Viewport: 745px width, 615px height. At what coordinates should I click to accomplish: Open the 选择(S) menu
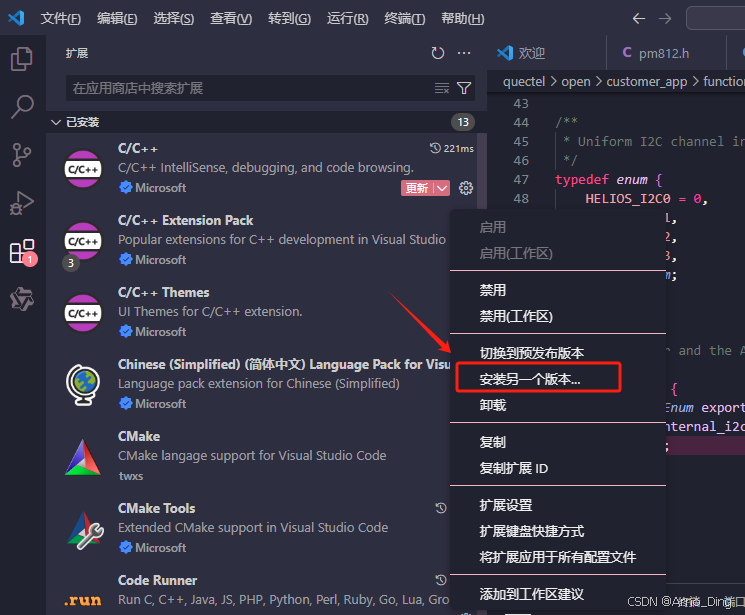(173, 19)
